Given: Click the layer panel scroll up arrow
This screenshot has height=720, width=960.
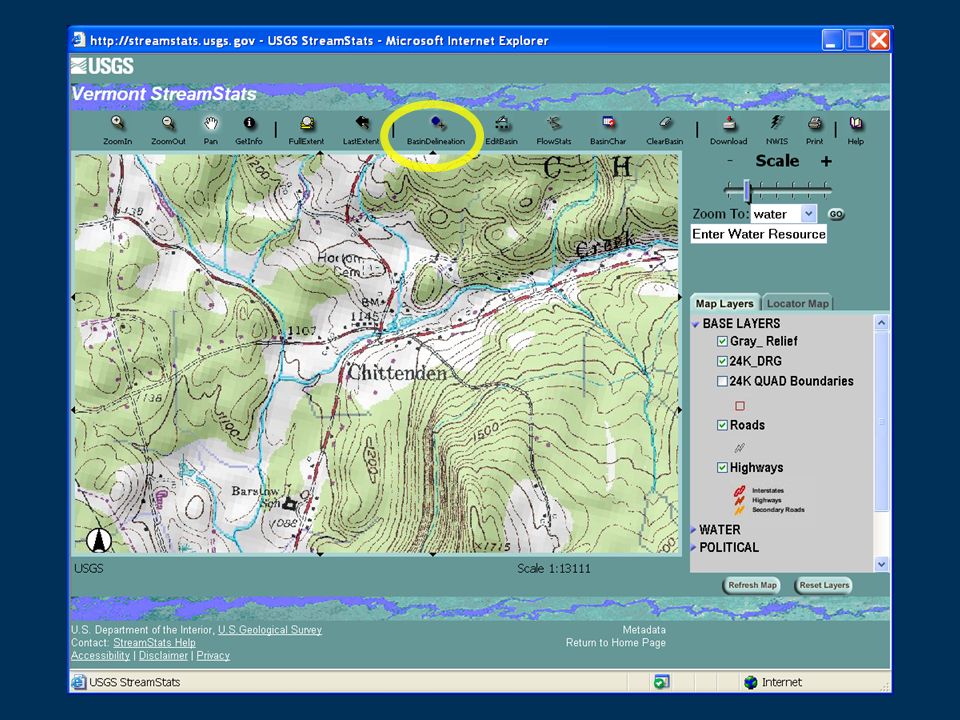Looking at the screenshot, I should [882, 322].
